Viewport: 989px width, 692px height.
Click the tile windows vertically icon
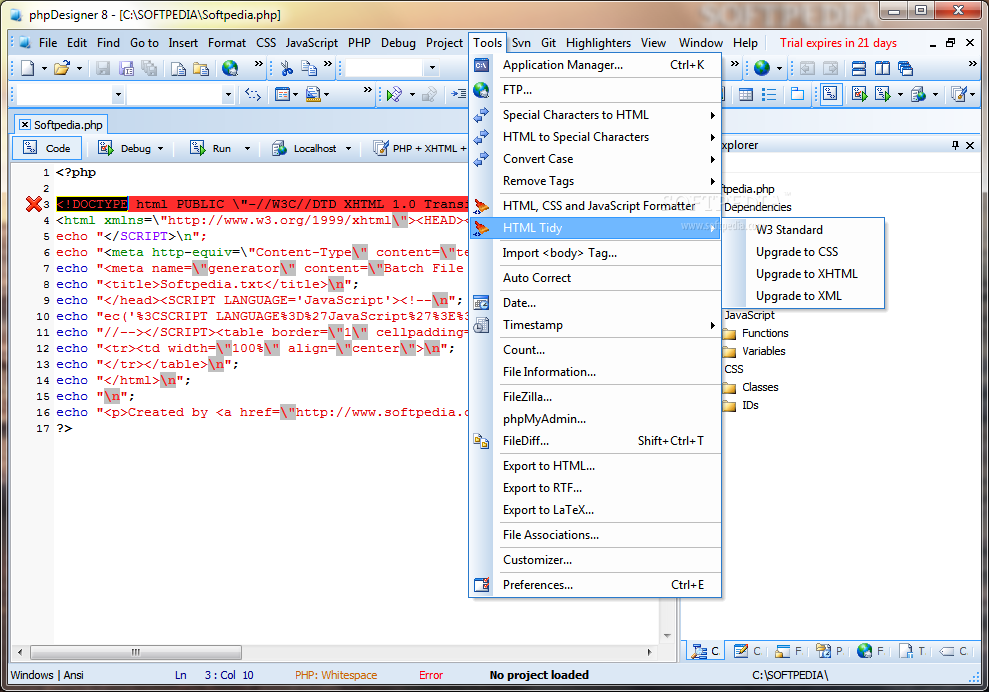pos(882,68)
